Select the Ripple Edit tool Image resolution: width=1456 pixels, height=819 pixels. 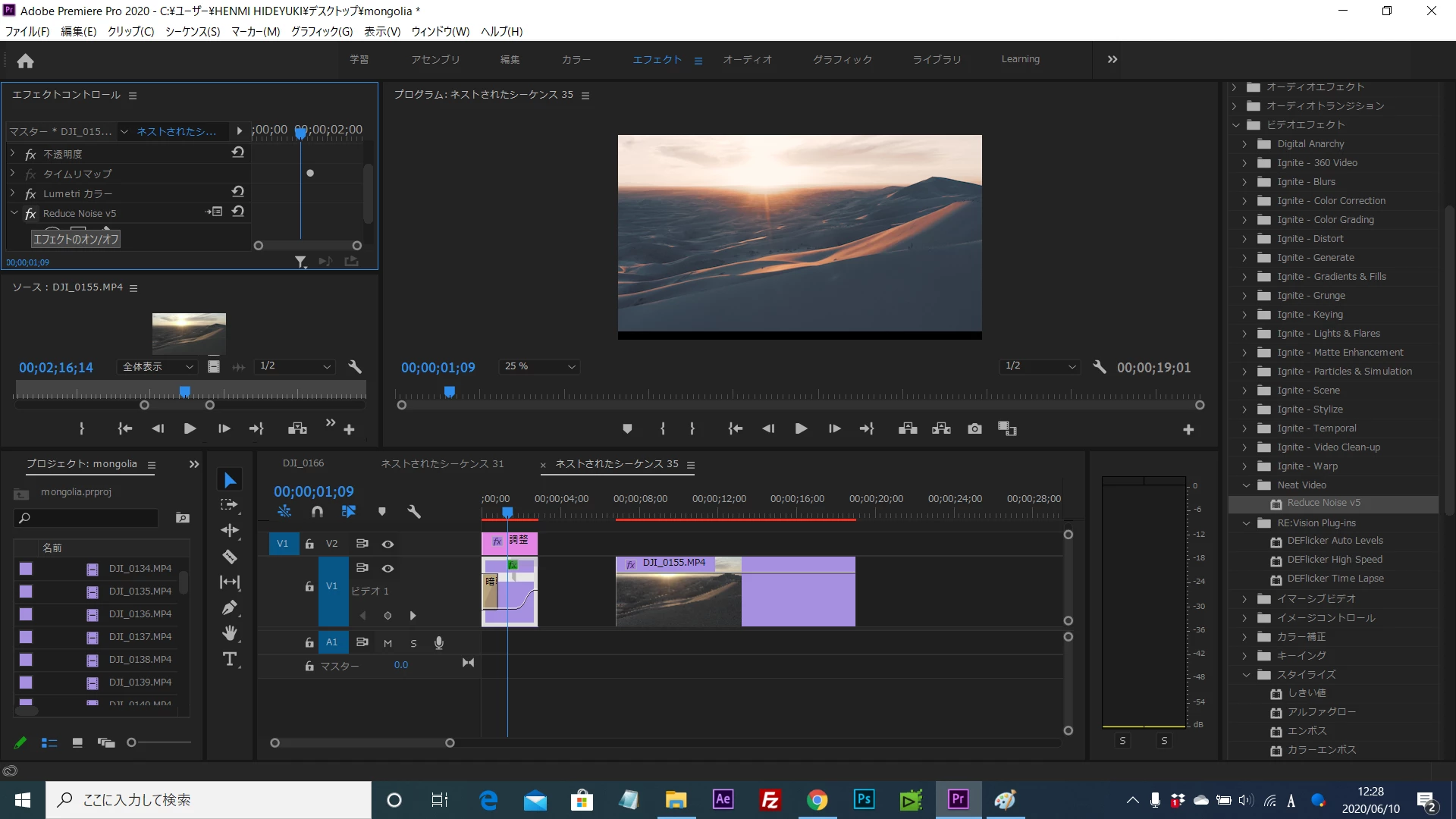click(x=230, y=531)
